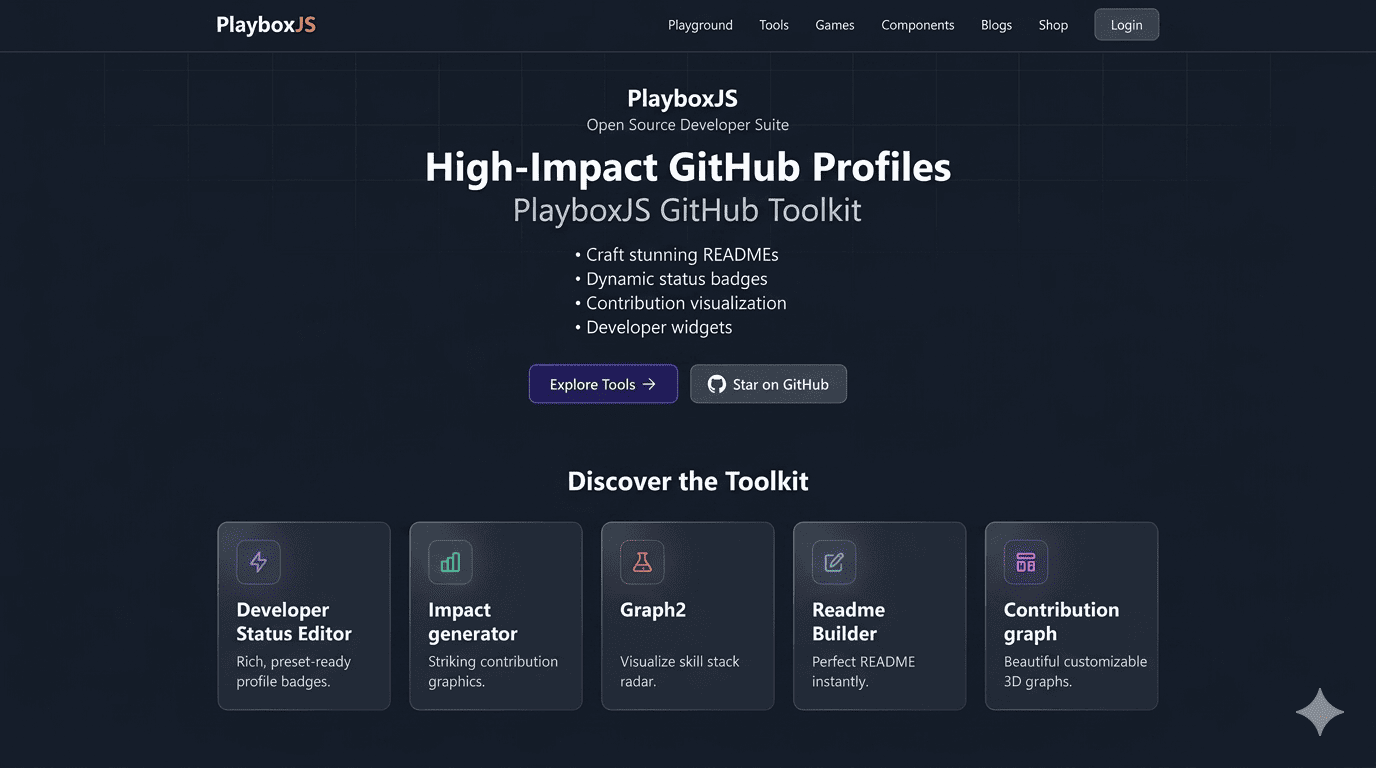Click the PlayboxJS logo
1376x768 pixels.
pos(265,24)
